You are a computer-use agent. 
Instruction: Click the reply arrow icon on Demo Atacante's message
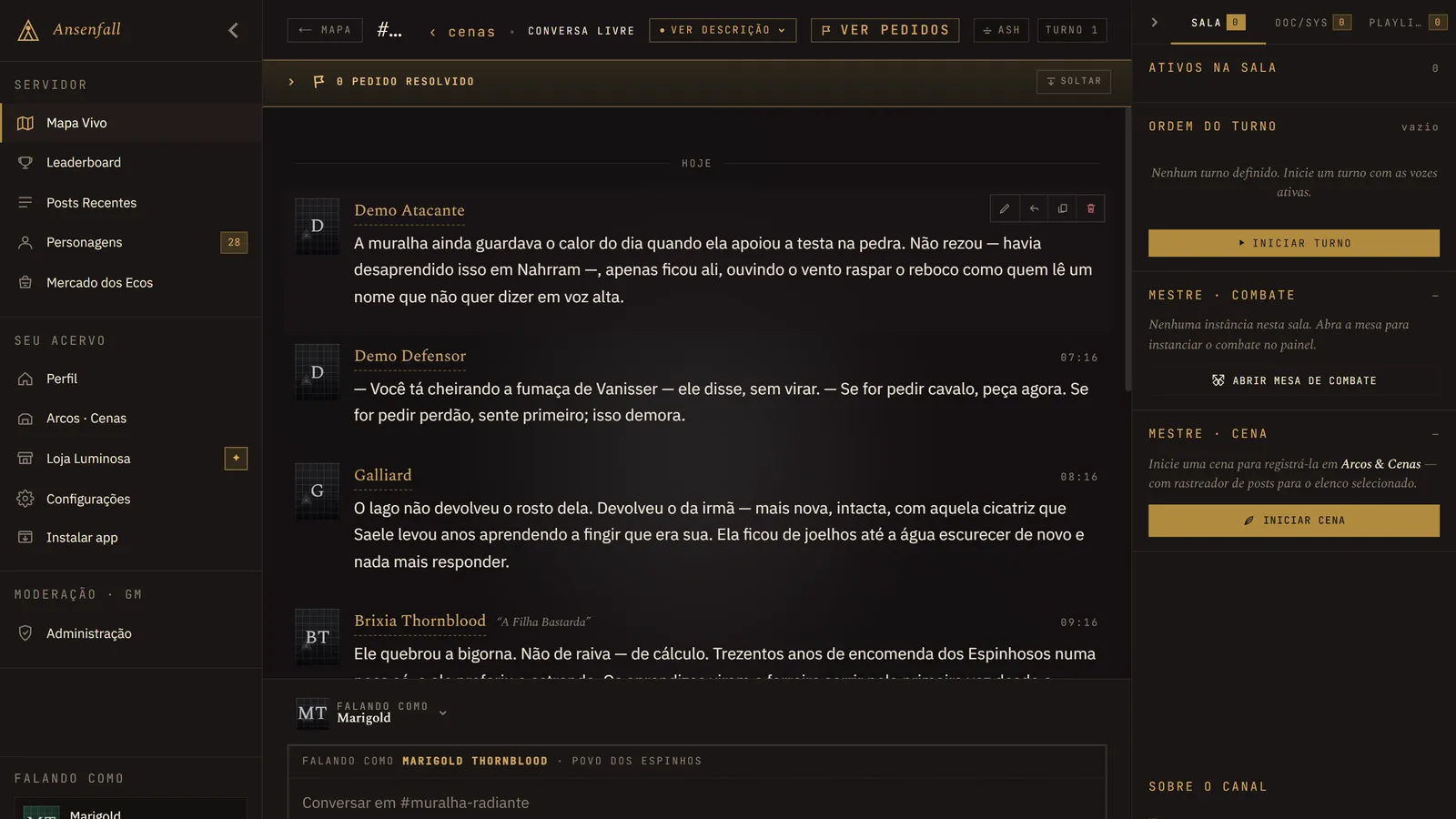[1034, 208]
